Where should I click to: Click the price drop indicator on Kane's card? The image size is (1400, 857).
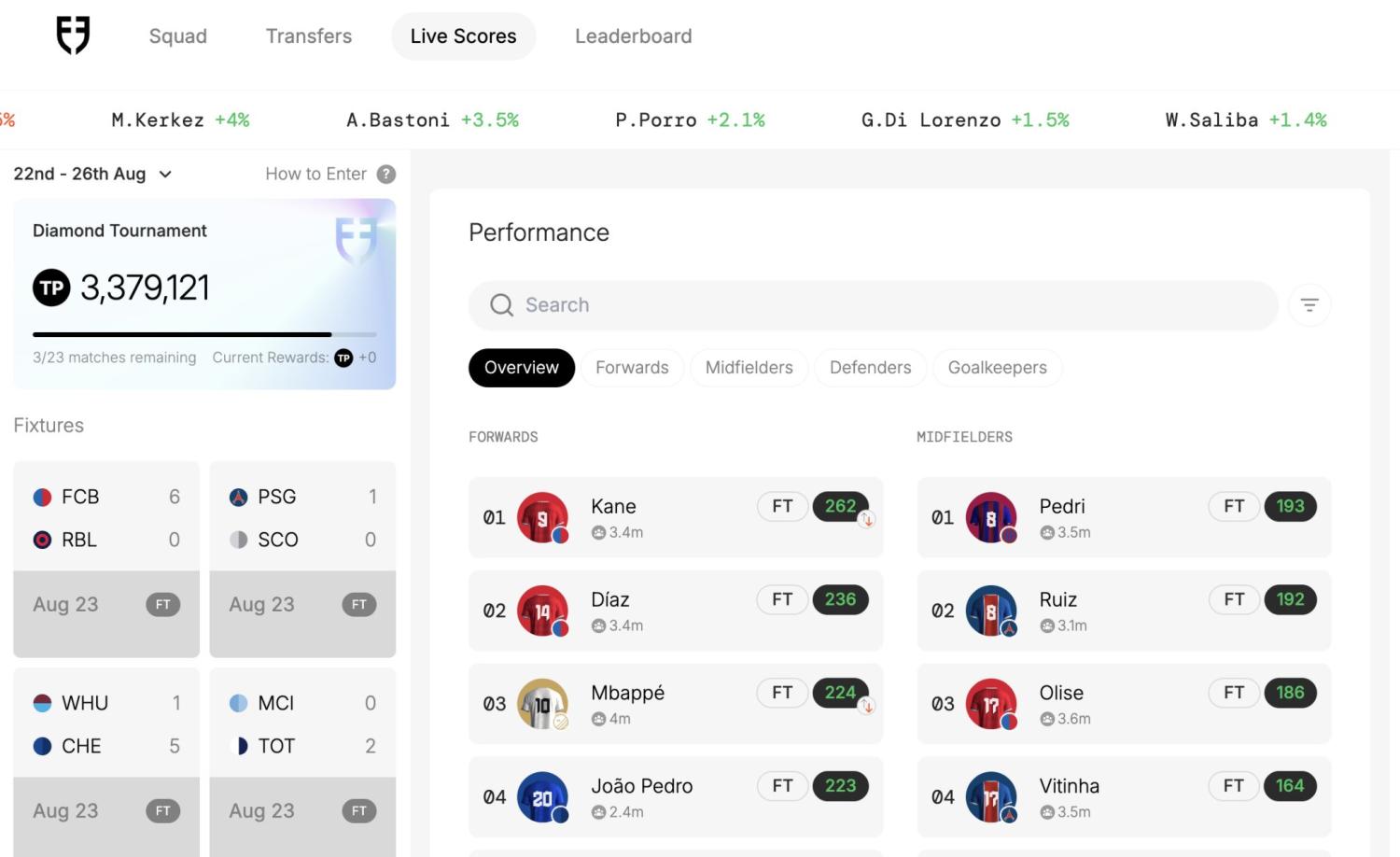(866, 519)
